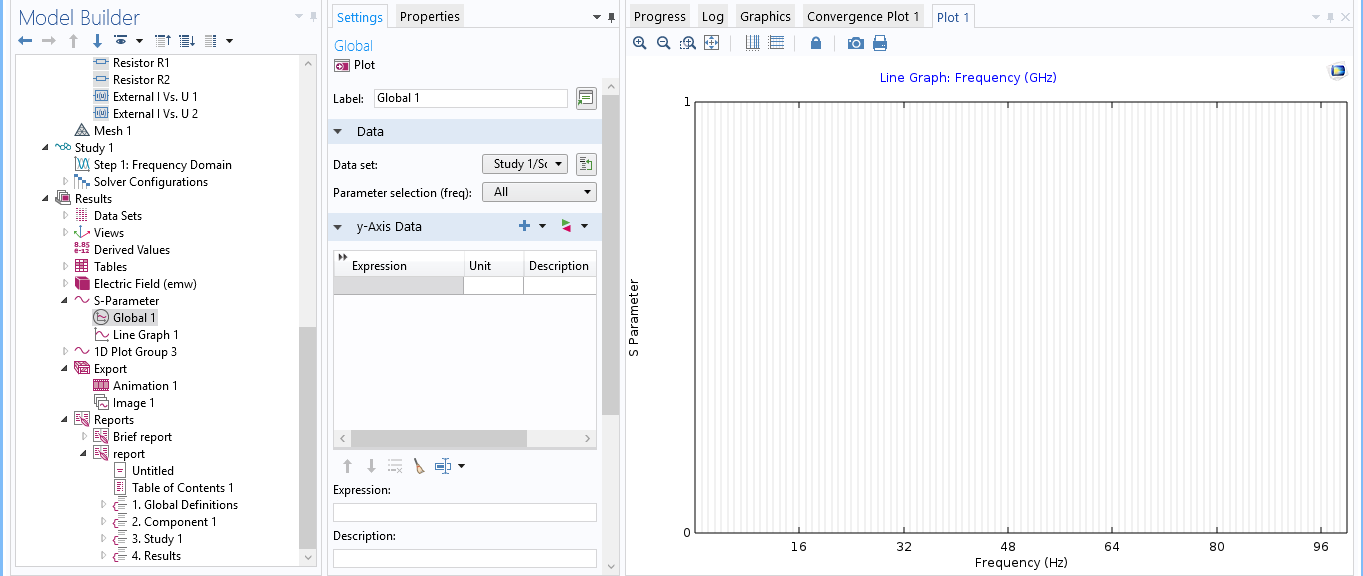Select the Brief report node
The width and height of the screenshot is (1363, 576).
click(x=142, y=437)
